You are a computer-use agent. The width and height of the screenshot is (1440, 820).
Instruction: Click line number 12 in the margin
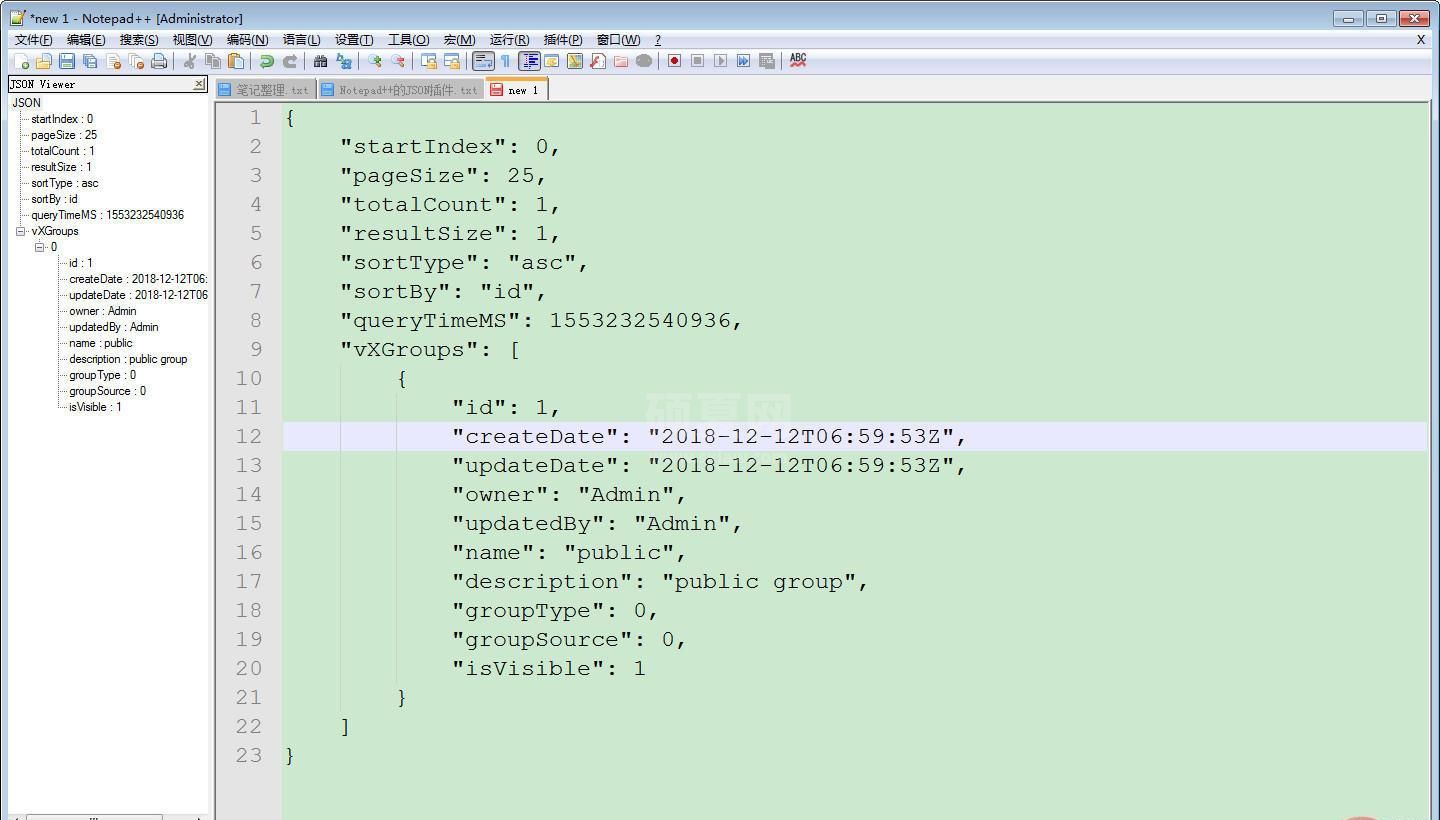click(x=248, y=436)
